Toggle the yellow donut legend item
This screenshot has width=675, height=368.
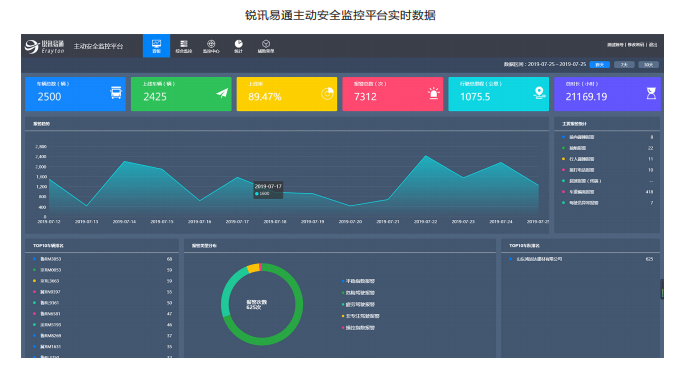tap(361, 316)
